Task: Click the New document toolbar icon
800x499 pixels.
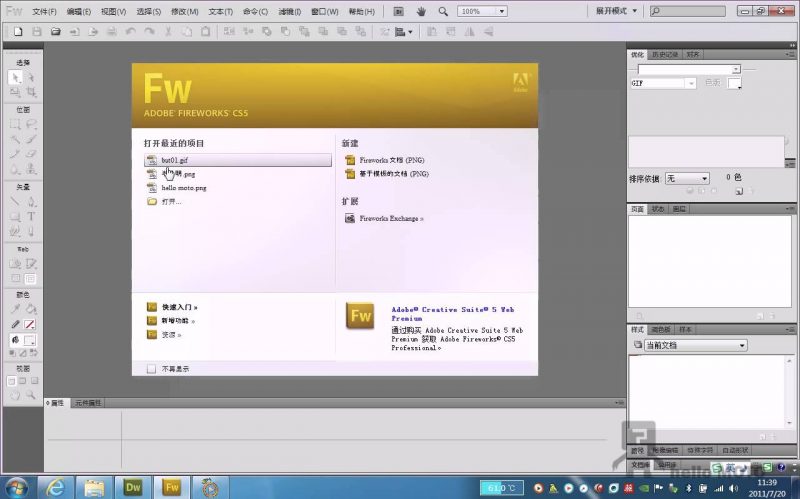Action: tap(17, 32)
